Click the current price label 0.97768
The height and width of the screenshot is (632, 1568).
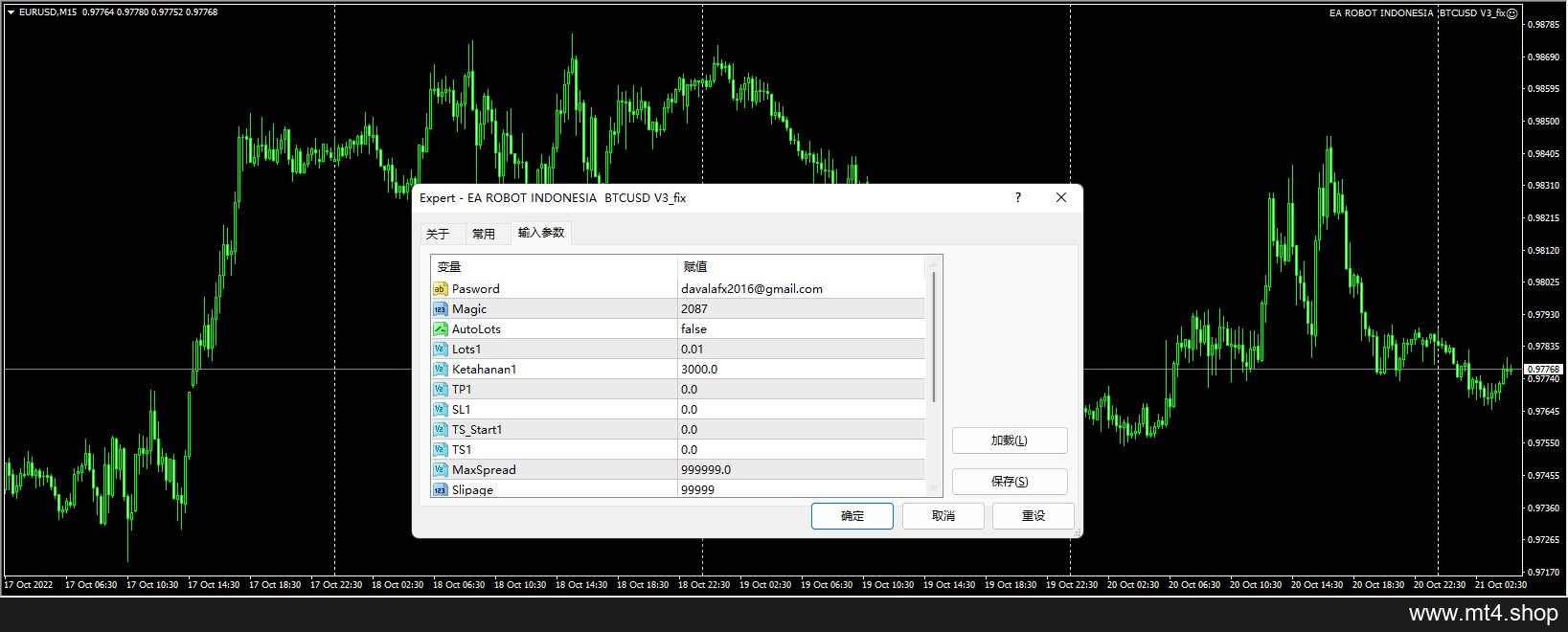[x=1543, y=369]
